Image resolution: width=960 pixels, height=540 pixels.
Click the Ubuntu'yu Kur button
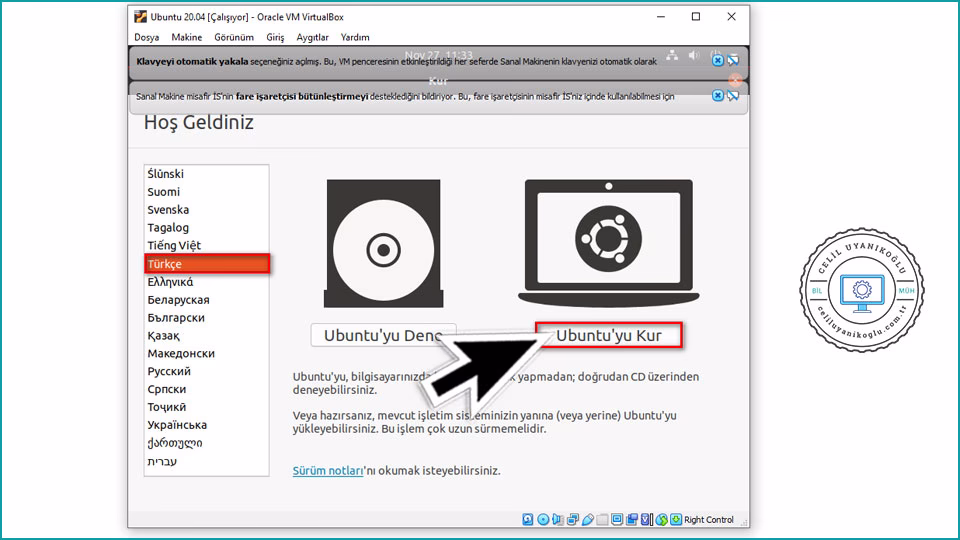(x=609, y=335)
